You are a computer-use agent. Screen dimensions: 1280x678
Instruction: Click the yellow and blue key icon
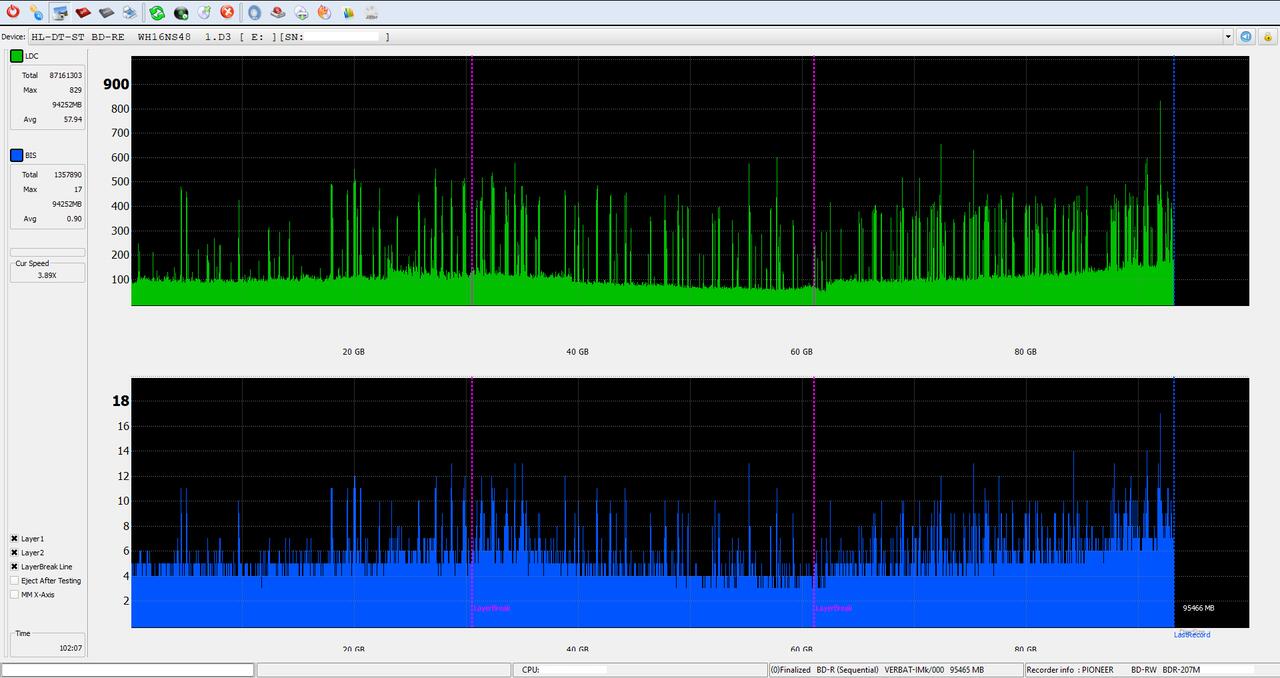click(36, 12)
